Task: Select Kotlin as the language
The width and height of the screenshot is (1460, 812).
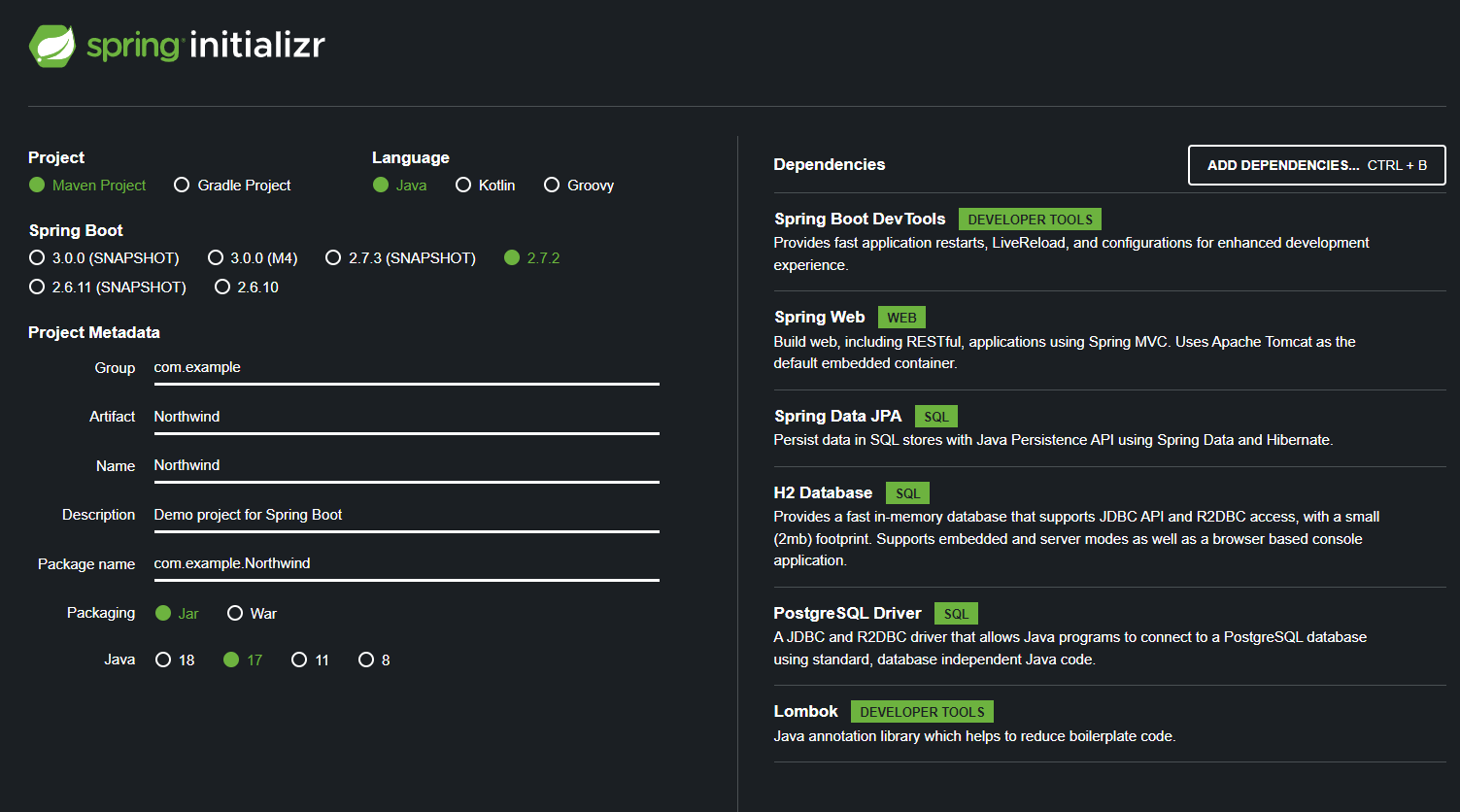Action: [463, 185]
